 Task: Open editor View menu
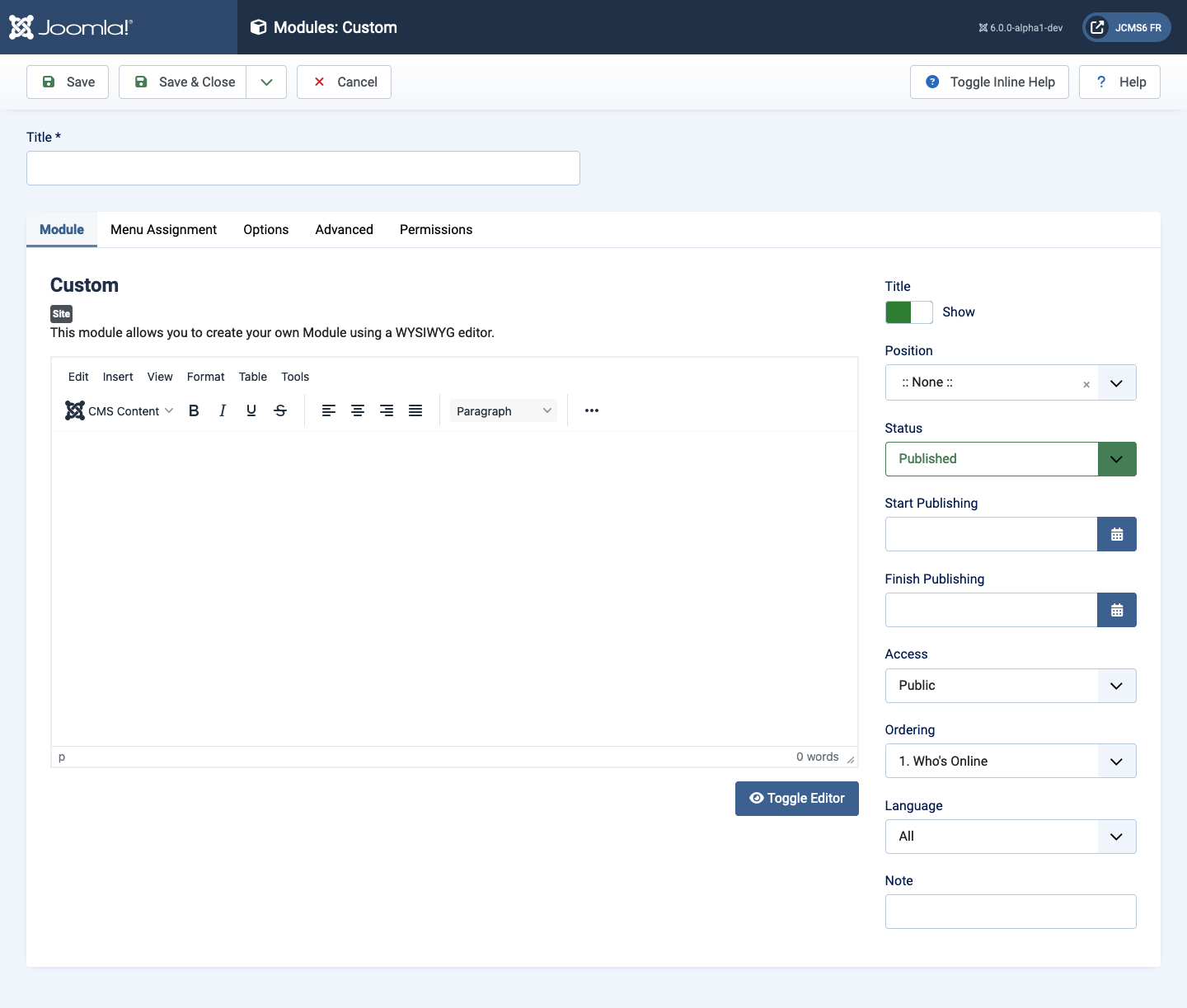(x=160, y=377)
